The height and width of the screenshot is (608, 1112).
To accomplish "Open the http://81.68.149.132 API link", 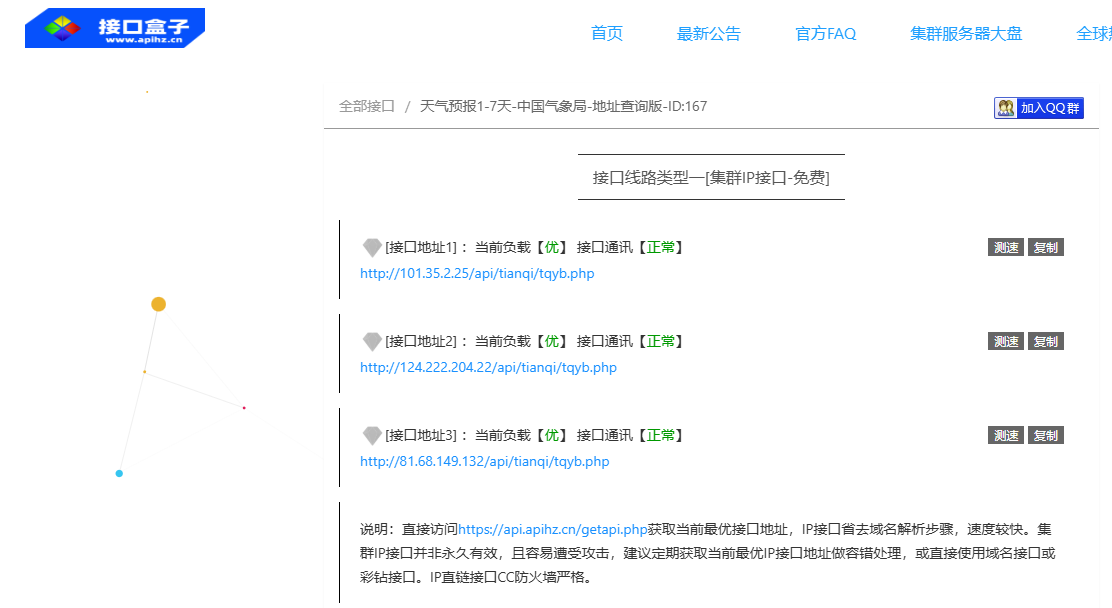I will [484, 462].
